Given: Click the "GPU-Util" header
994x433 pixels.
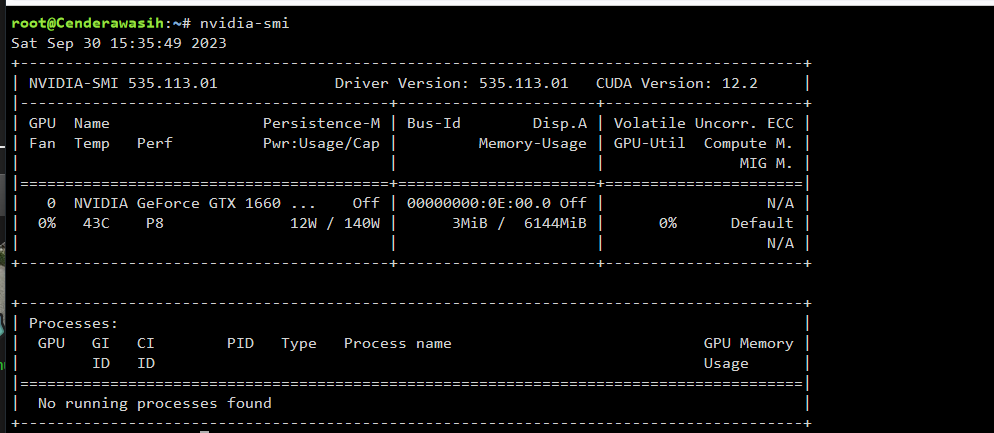Looking at the screenshot, I should tap(649, 143).
